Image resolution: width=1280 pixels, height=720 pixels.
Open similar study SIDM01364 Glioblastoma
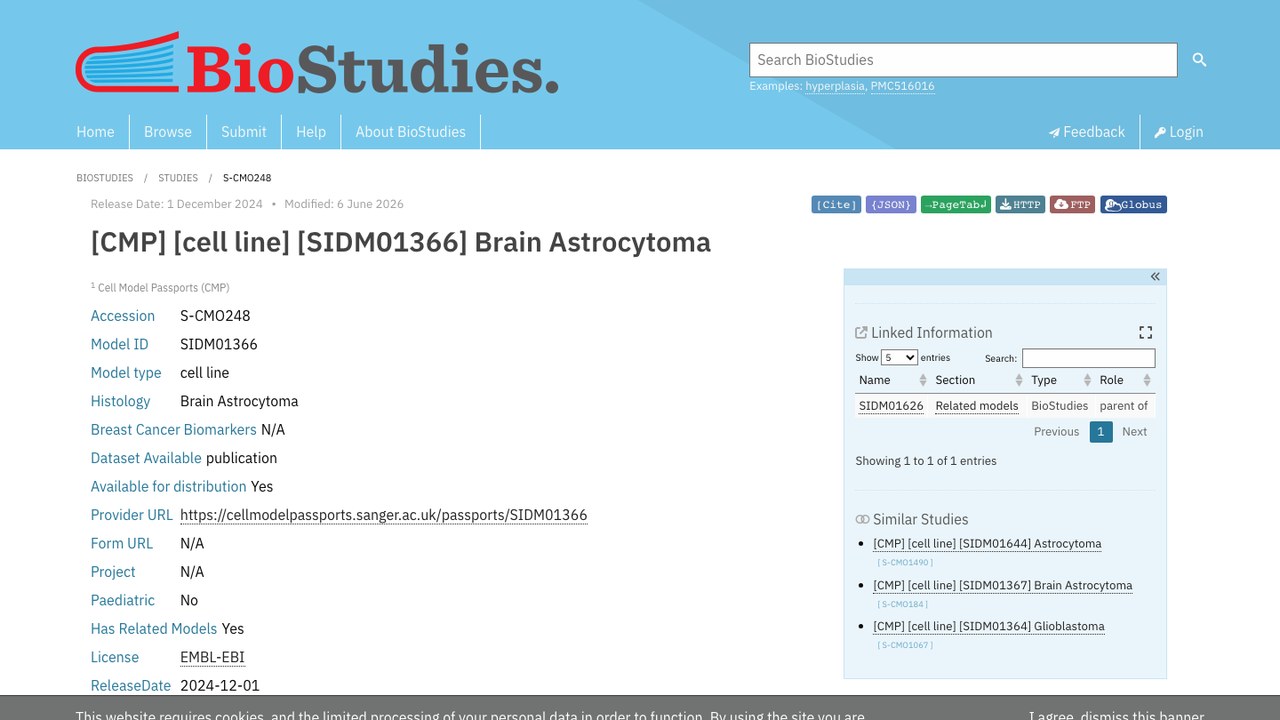point(989,626)
